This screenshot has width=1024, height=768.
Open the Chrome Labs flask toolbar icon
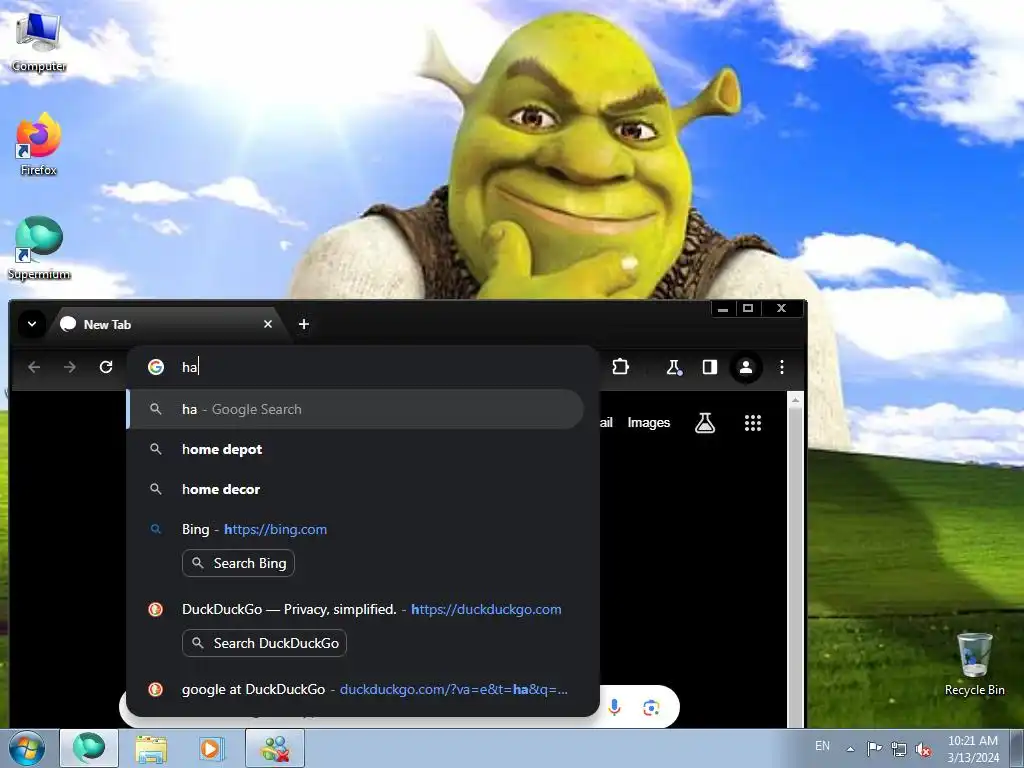pos(673,367)
